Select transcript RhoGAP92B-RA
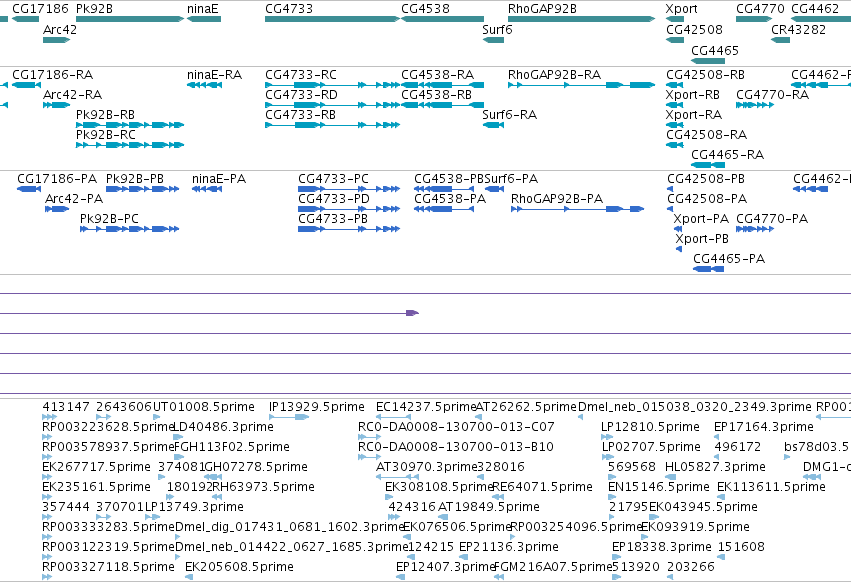The height and width of the screenshot is (582, 851). pyautogui.click(x=554, y=74)
